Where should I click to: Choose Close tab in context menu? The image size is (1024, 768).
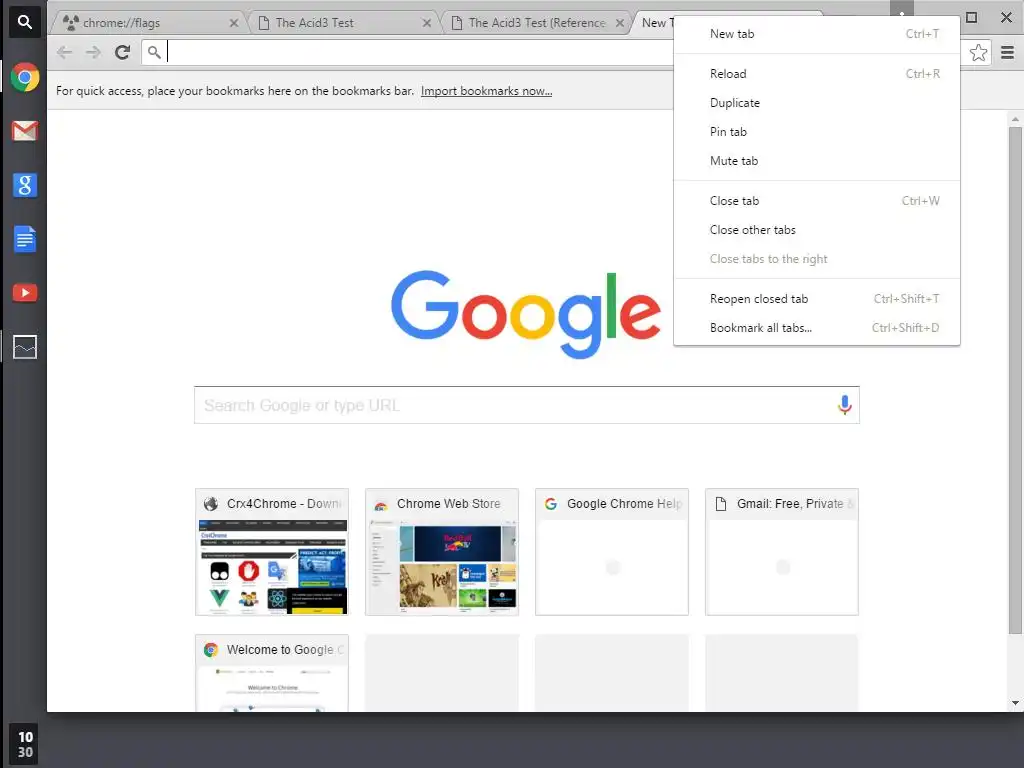point(816,200)
